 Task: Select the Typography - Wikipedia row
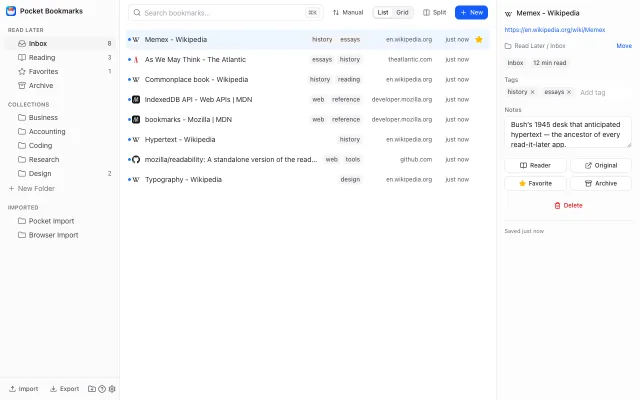pos(307,180)
